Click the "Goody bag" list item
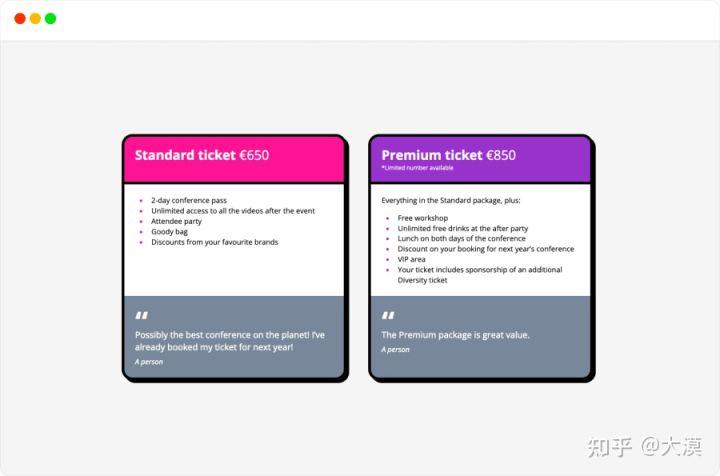This screenshot has height=476, width=720. pos(169,231)
